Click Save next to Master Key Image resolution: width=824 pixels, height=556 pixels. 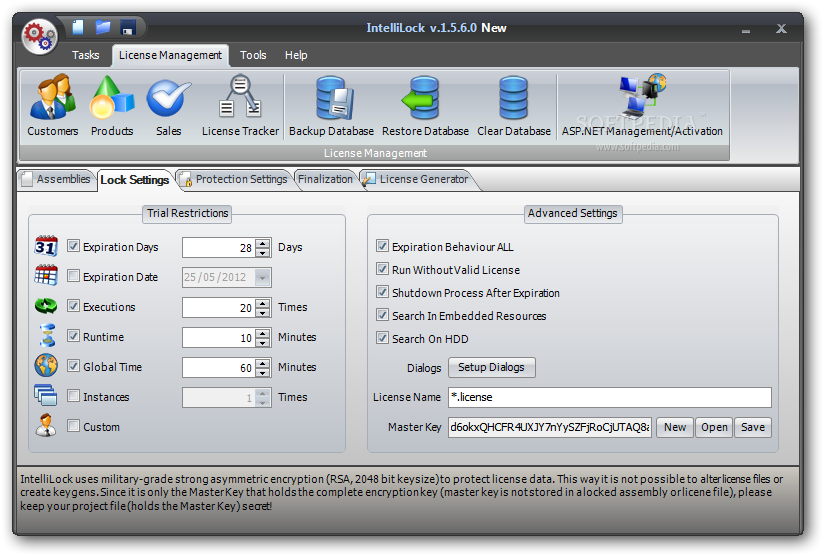[x=753, y=427]
